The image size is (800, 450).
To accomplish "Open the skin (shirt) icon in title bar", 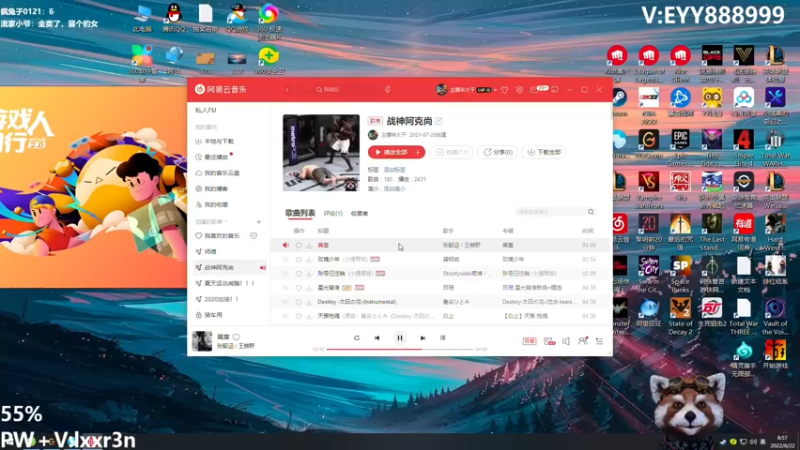I will 505,90.
